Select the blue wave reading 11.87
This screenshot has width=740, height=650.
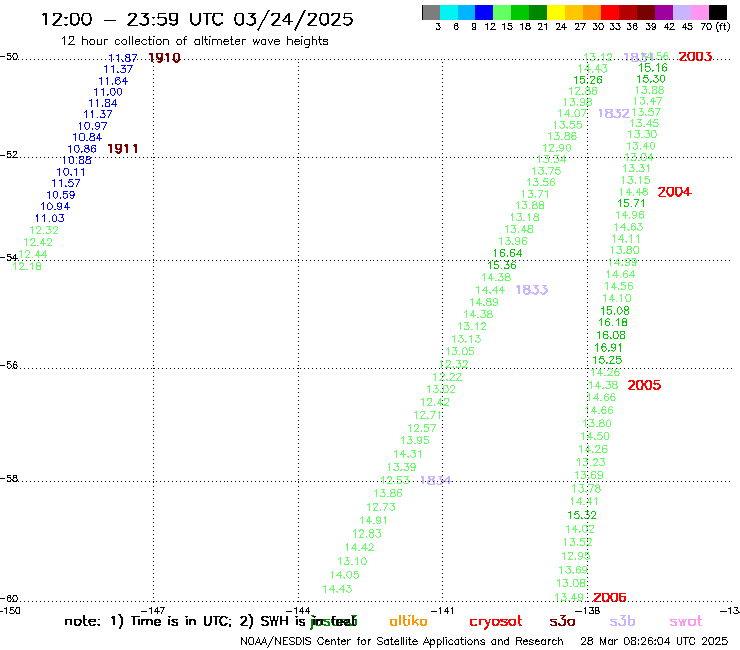pos(123,58)
